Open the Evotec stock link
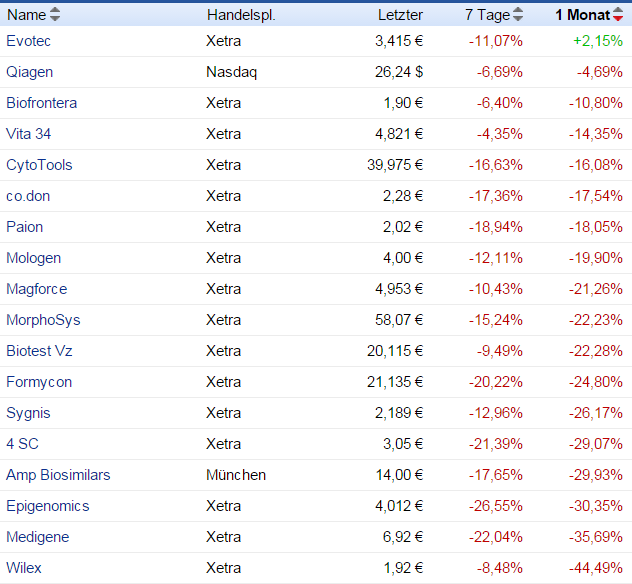 click(x=28, y=41)
